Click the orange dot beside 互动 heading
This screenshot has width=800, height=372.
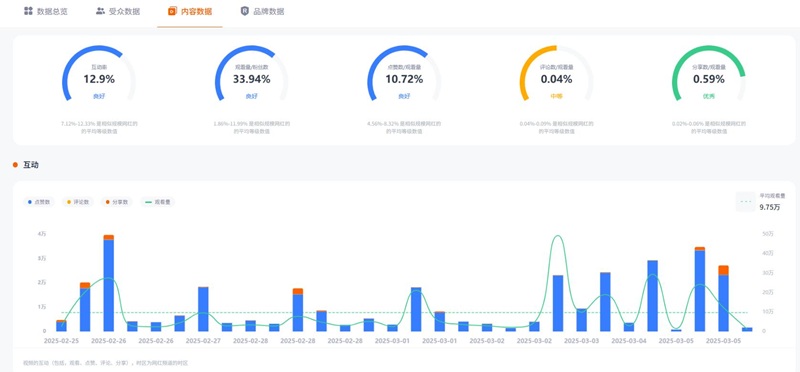[15, 165]
